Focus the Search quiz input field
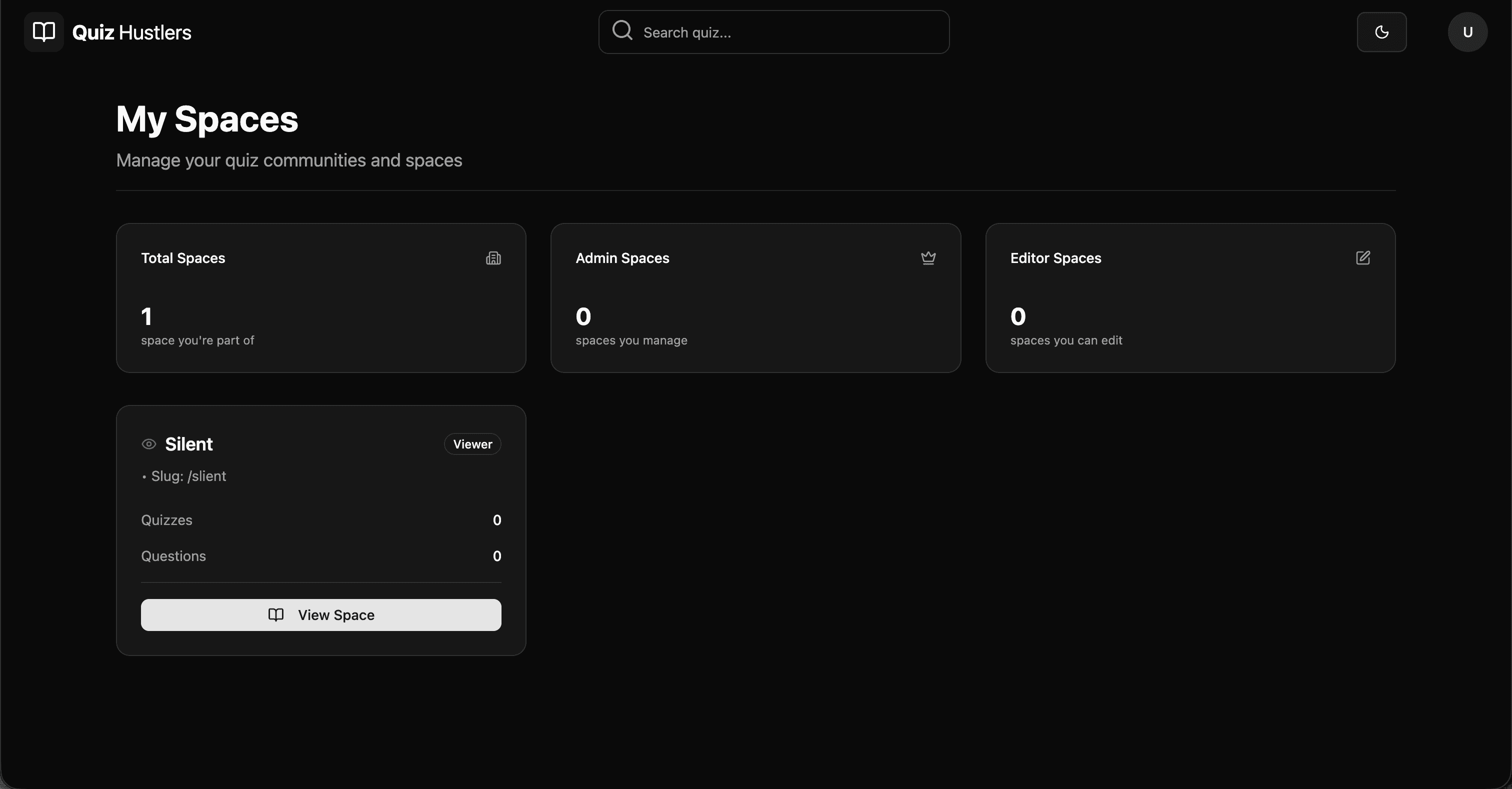1512x789 pixels. click(786, 32)
